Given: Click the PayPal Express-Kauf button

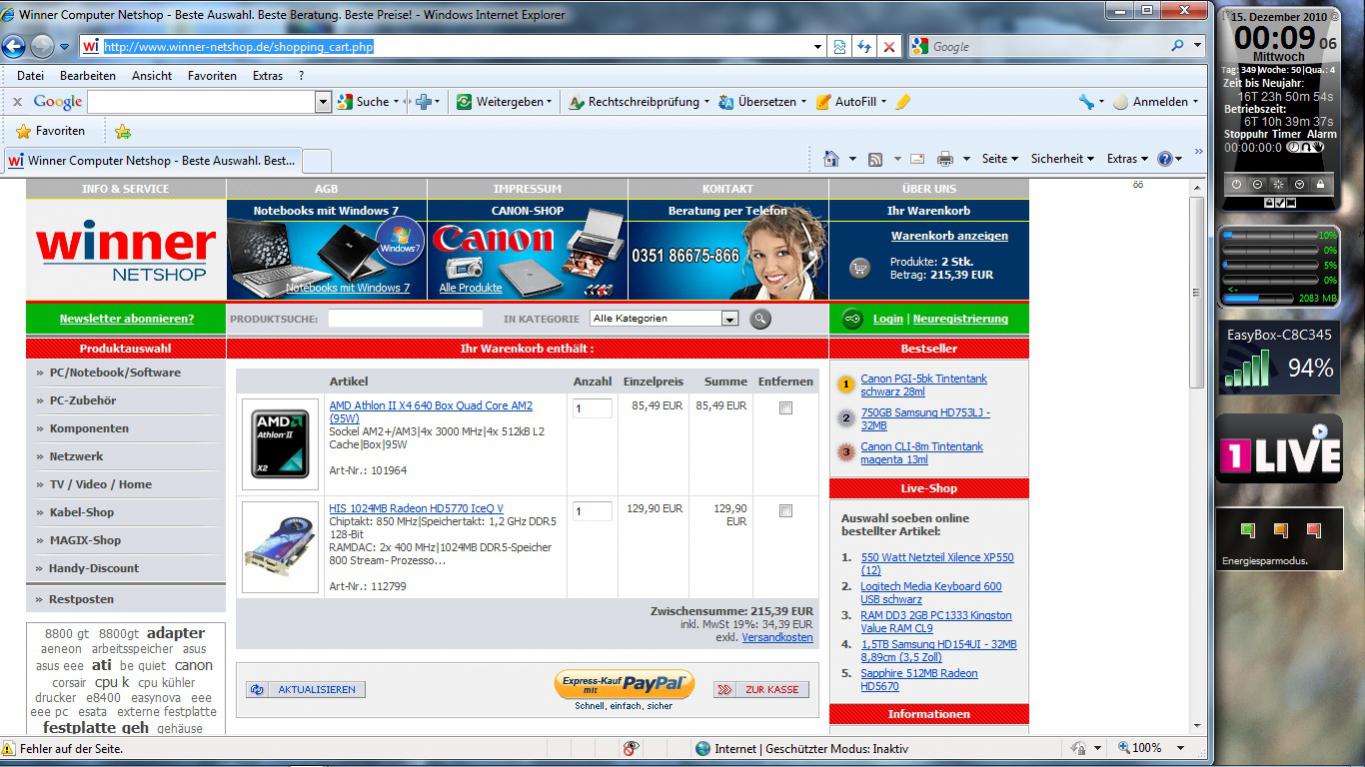Looking at the screenshot, I should [624, 685].
